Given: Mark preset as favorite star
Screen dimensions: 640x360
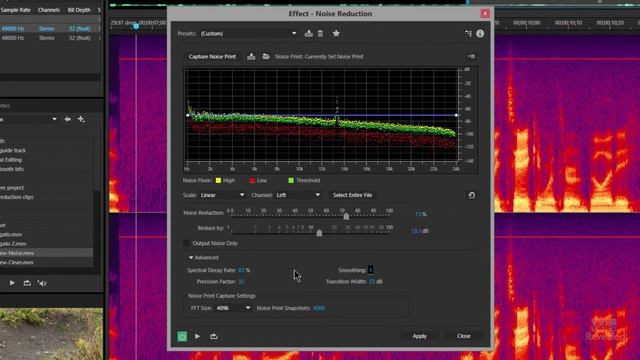Looking at the screenshot, I should pos(336,33).
